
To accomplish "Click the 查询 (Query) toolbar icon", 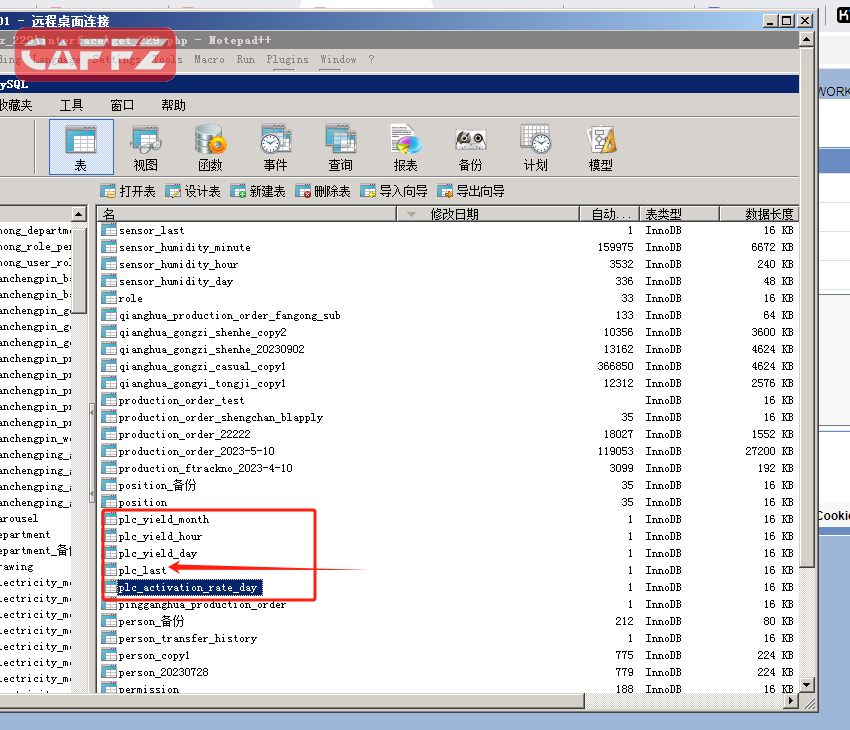I will click(x=340, y=147).
